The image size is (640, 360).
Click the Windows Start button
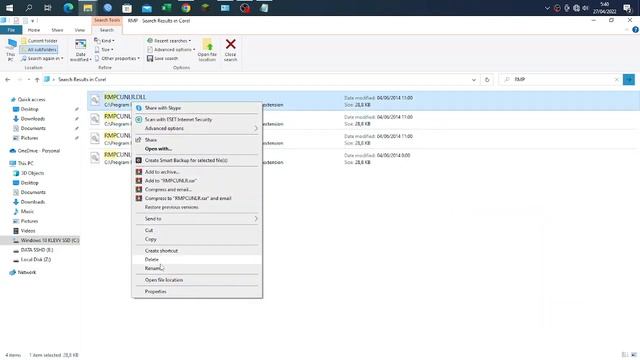tap(9, 7)
